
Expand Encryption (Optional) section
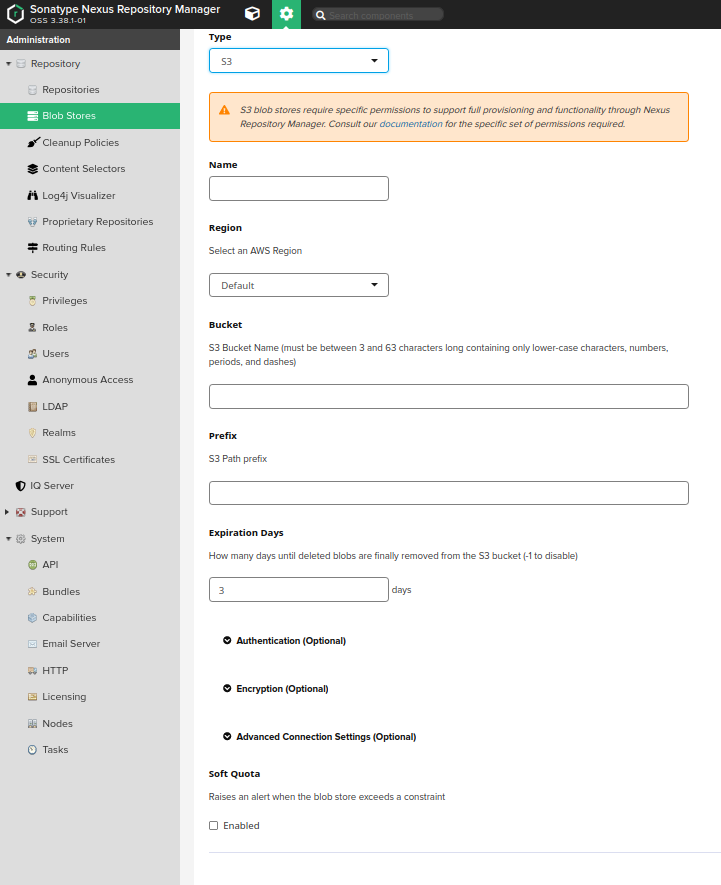(276, 689)
